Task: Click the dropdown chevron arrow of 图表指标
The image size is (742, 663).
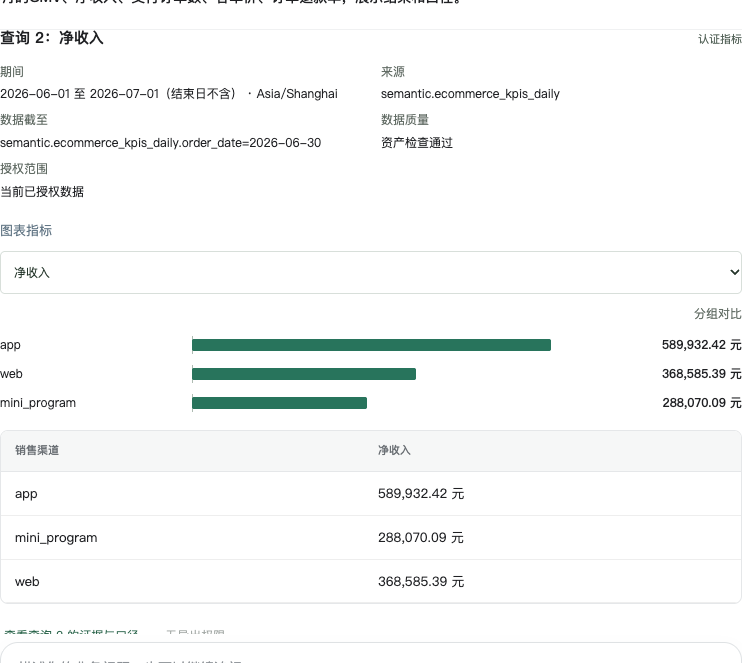Action: (x=734, y=272)
